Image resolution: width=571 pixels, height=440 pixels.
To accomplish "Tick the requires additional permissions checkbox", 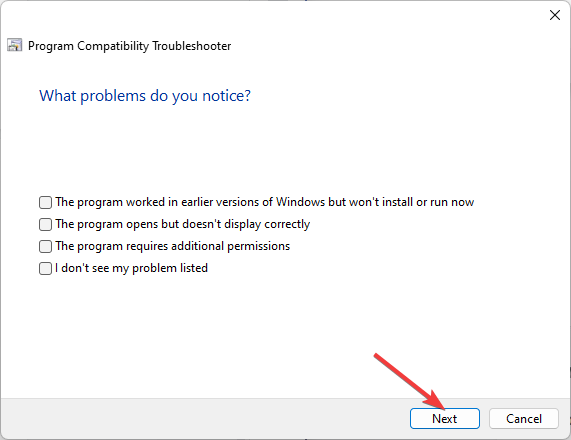I will [45, 246].
